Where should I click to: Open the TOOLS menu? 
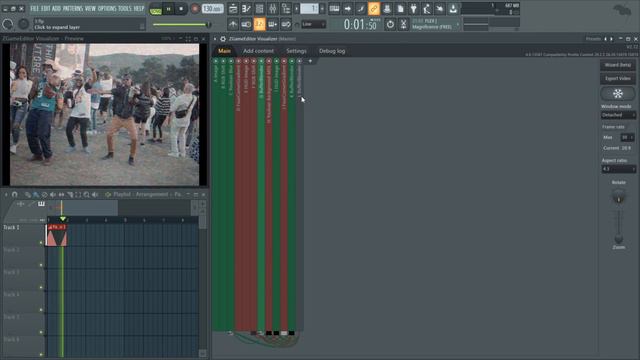click(x=125, y=9)
